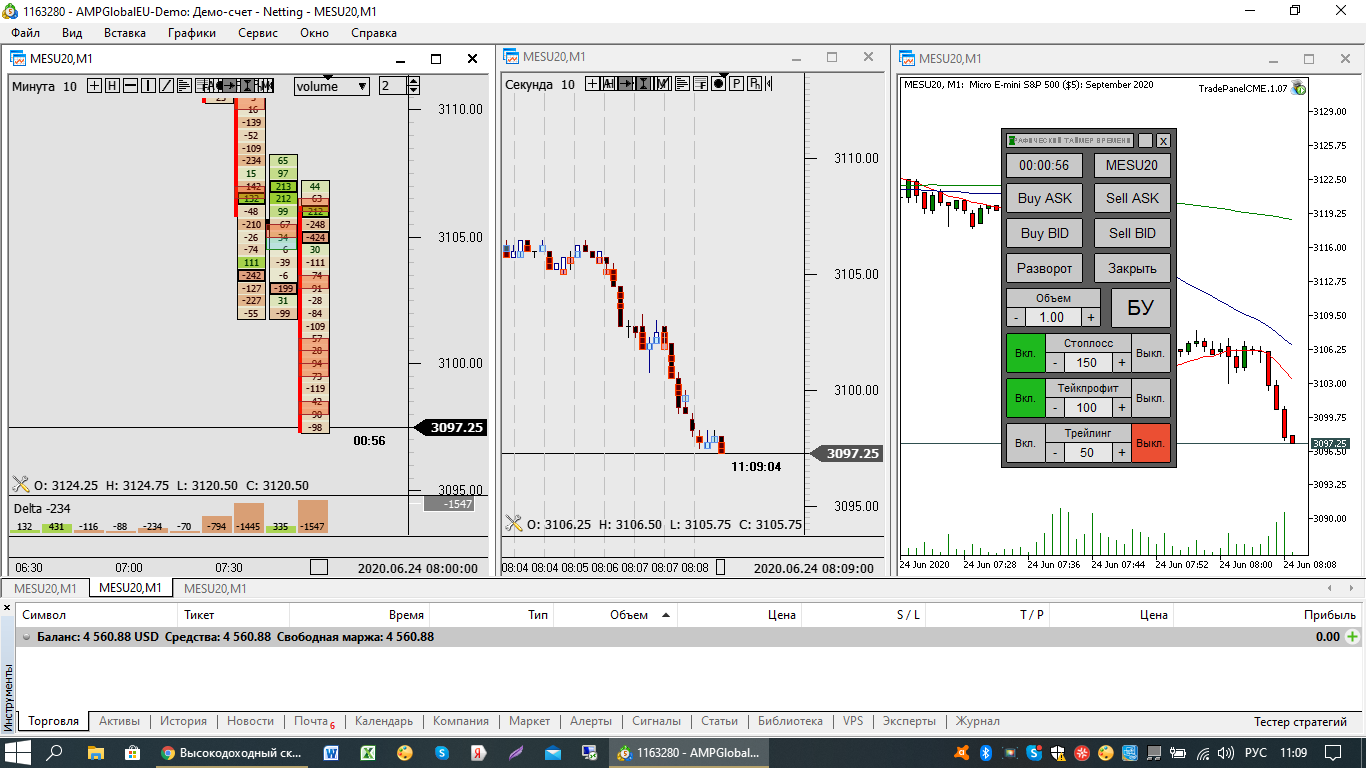Open Windows Search magnifier on the taskbar
The image size is (1366, 768).
pos(55,752)
